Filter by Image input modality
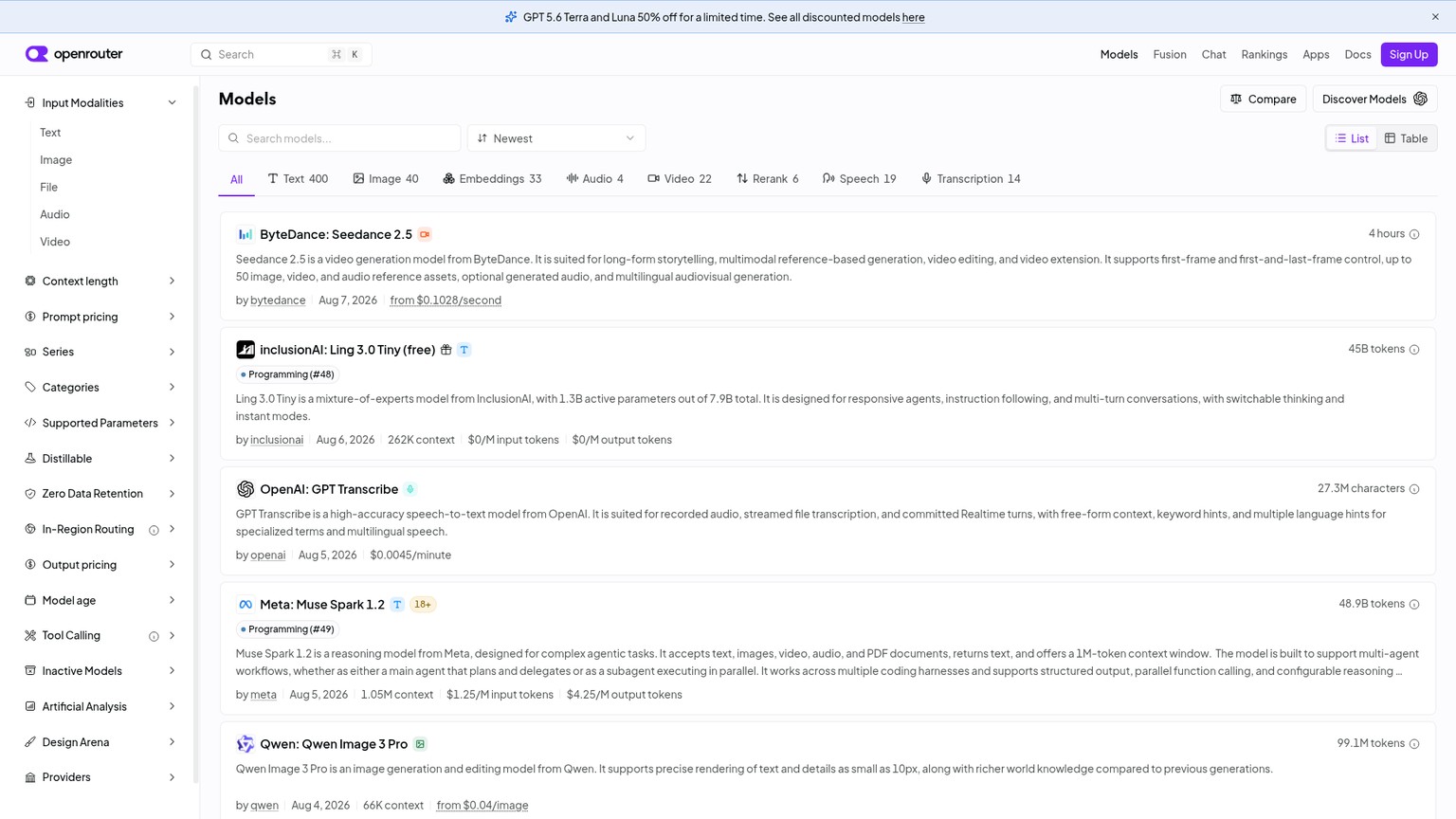Screen dimensions: 1456x819 tap(56, 160)
